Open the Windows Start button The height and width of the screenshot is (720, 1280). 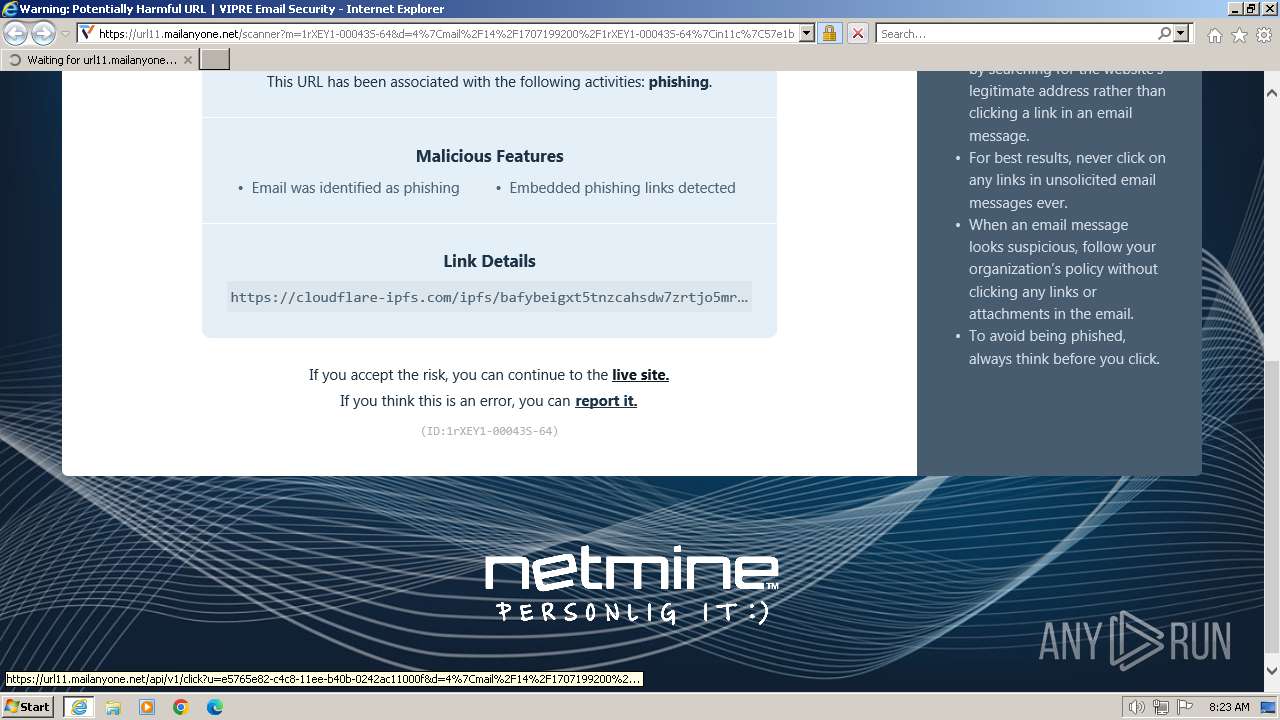point(27,707)
